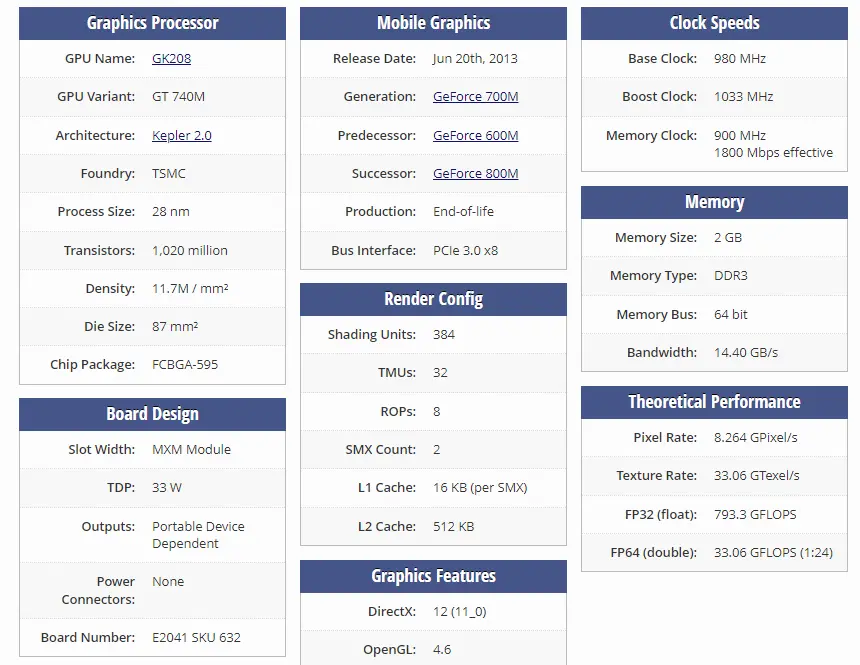
Task: Click the Board Design section header
Action: (x=152, y=414)
